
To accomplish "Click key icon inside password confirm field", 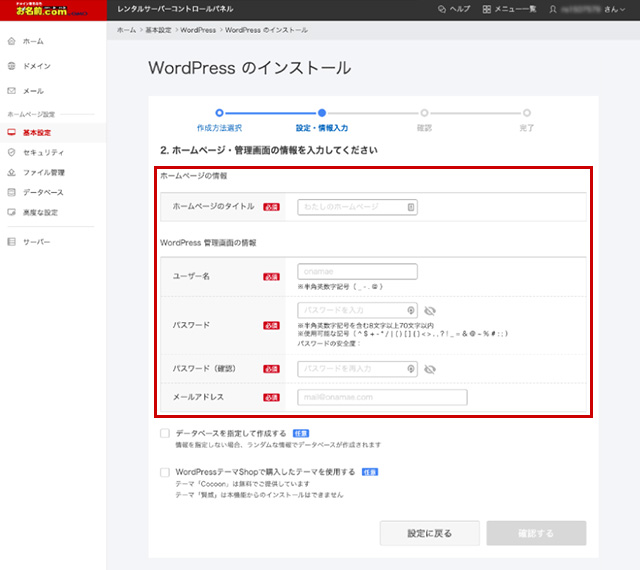I will click(x=411, y=369).
